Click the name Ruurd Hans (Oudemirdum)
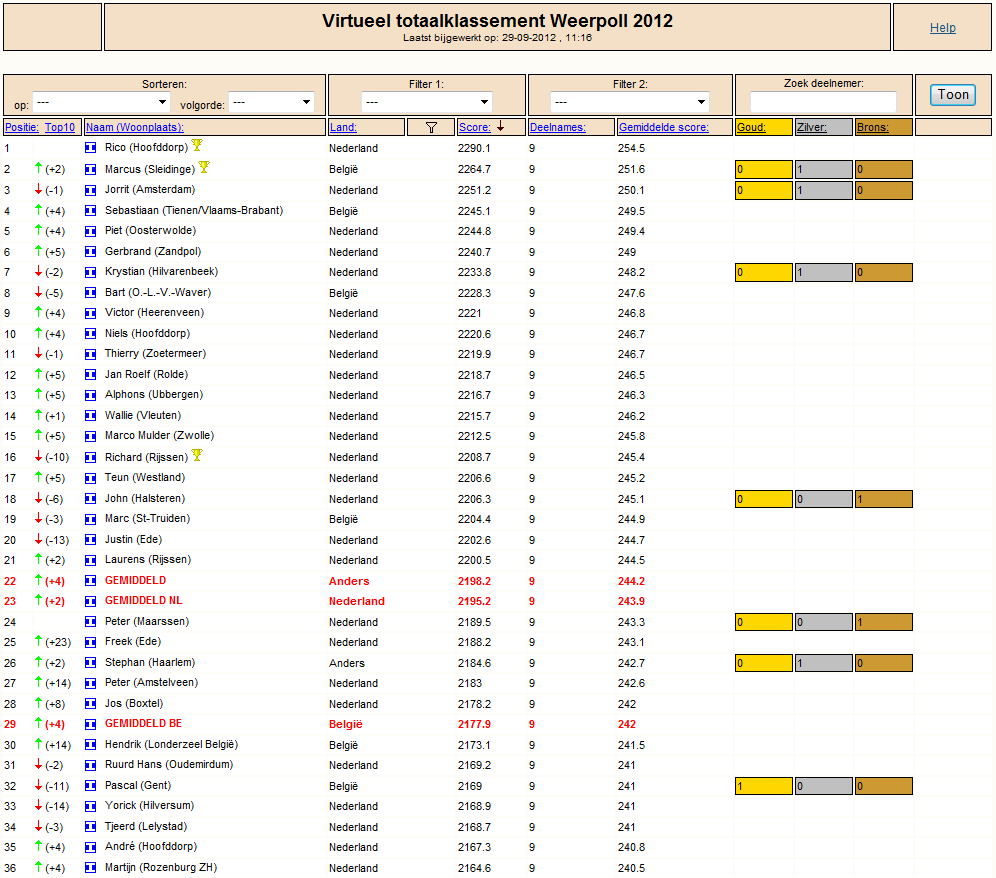The width and height of the screenshot is (996, 878). point(169,765)
